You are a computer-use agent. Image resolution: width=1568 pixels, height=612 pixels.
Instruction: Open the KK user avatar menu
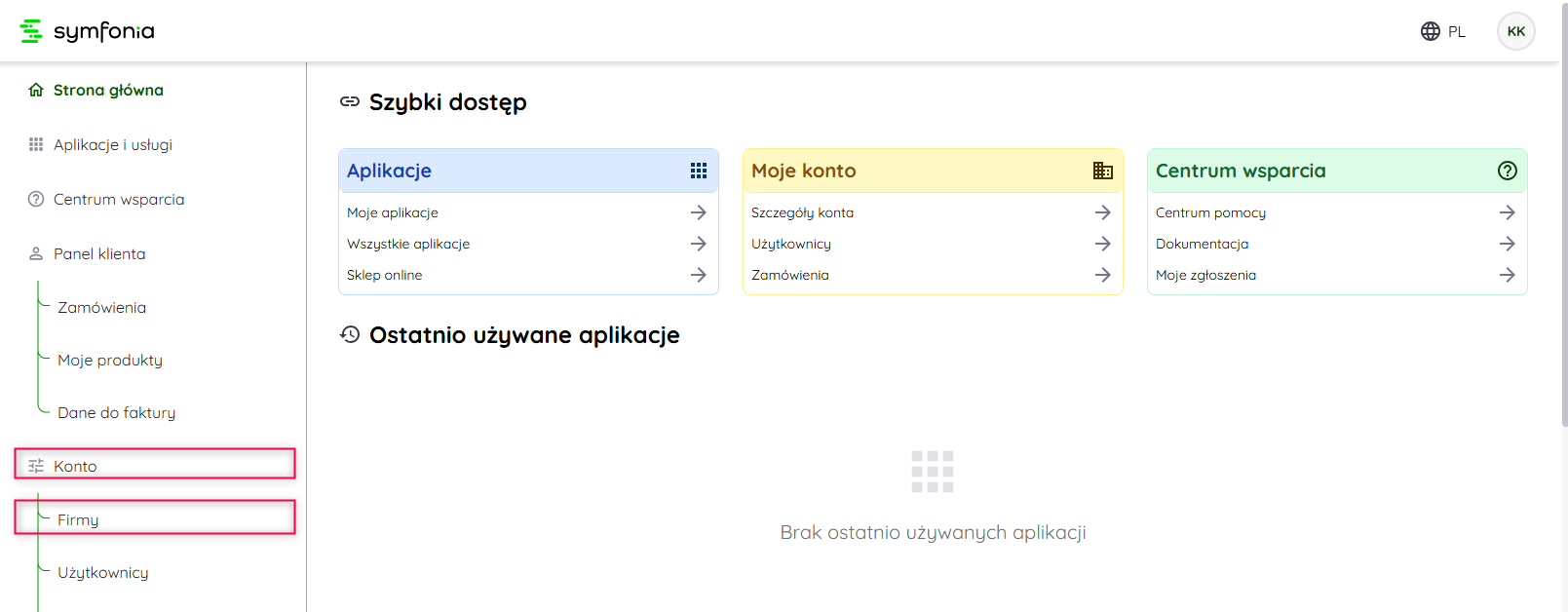[1515, 31]
